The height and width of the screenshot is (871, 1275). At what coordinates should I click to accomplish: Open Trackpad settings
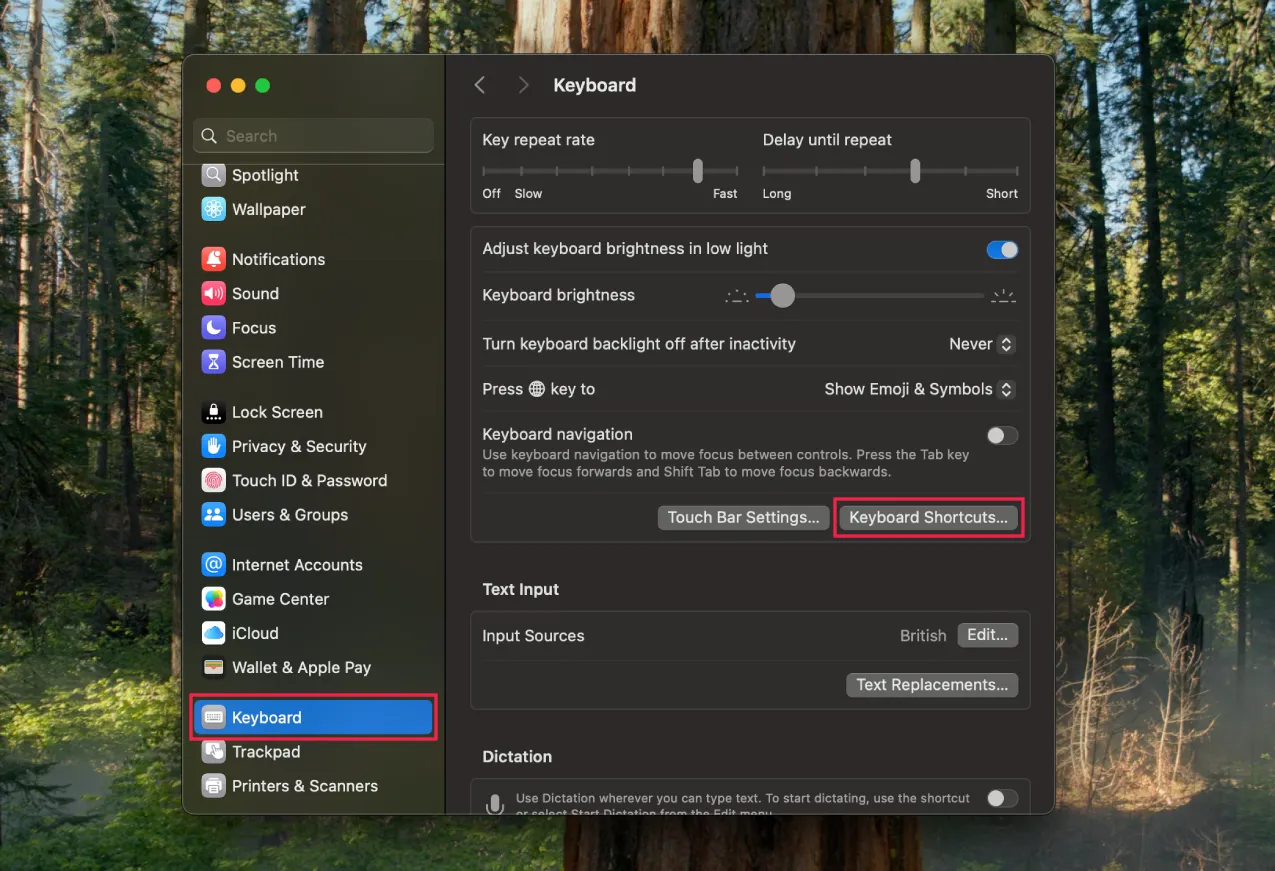click(x=313, y=751)
